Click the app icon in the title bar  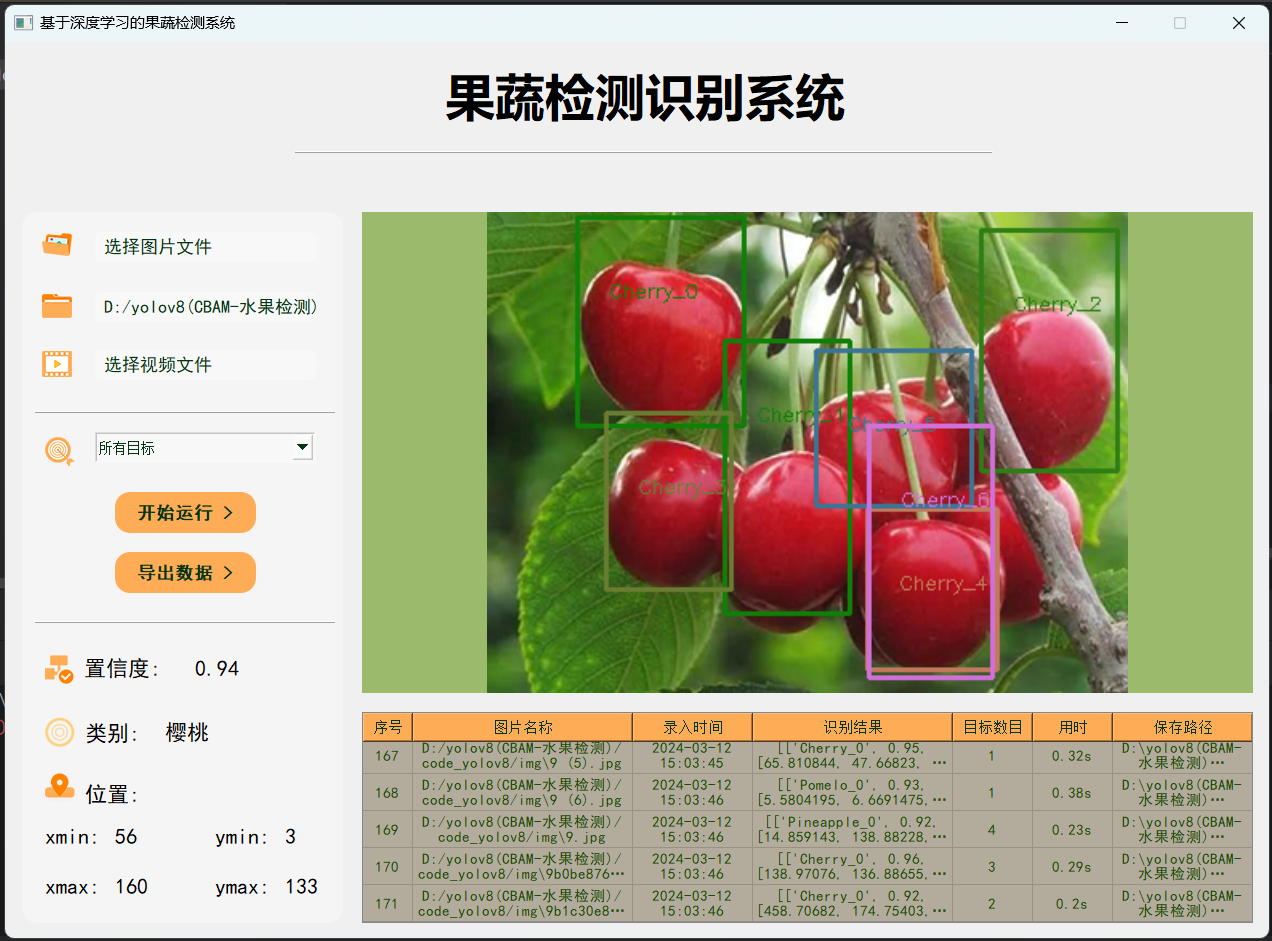click(21, 21)
